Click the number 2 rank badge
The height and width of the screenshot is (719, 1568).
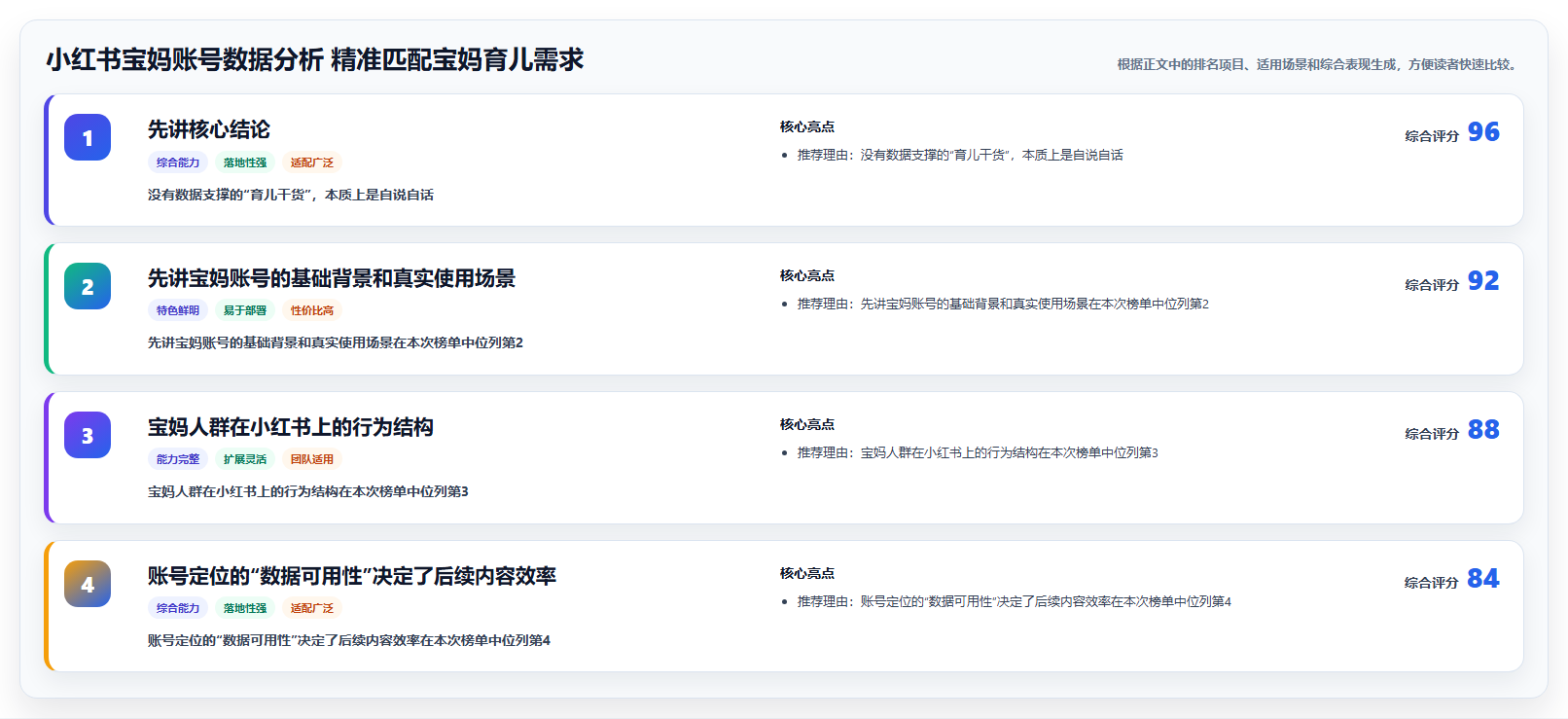88,286
